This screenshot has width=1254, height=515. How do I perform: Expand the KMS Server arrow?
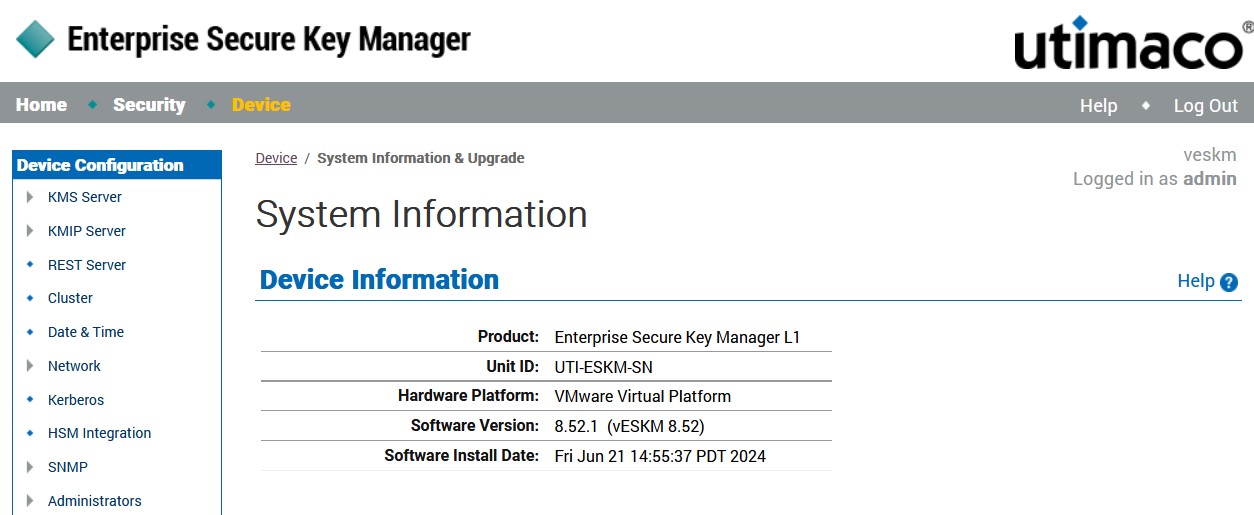coord(30,197)
